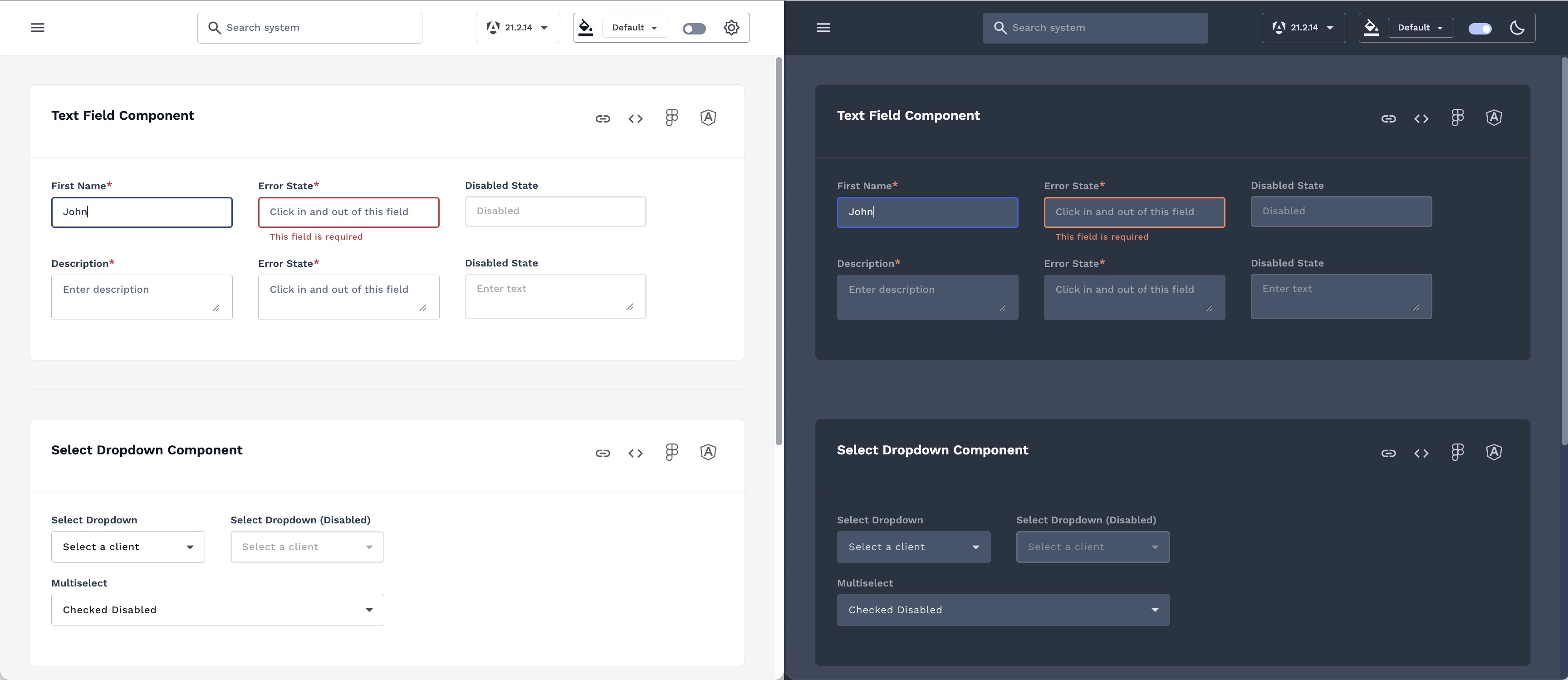This screenshot has width=1568, height=680.
Task: Enable dark mode toggle in light window
Action: pyautogui.click(x=694, y=29)
